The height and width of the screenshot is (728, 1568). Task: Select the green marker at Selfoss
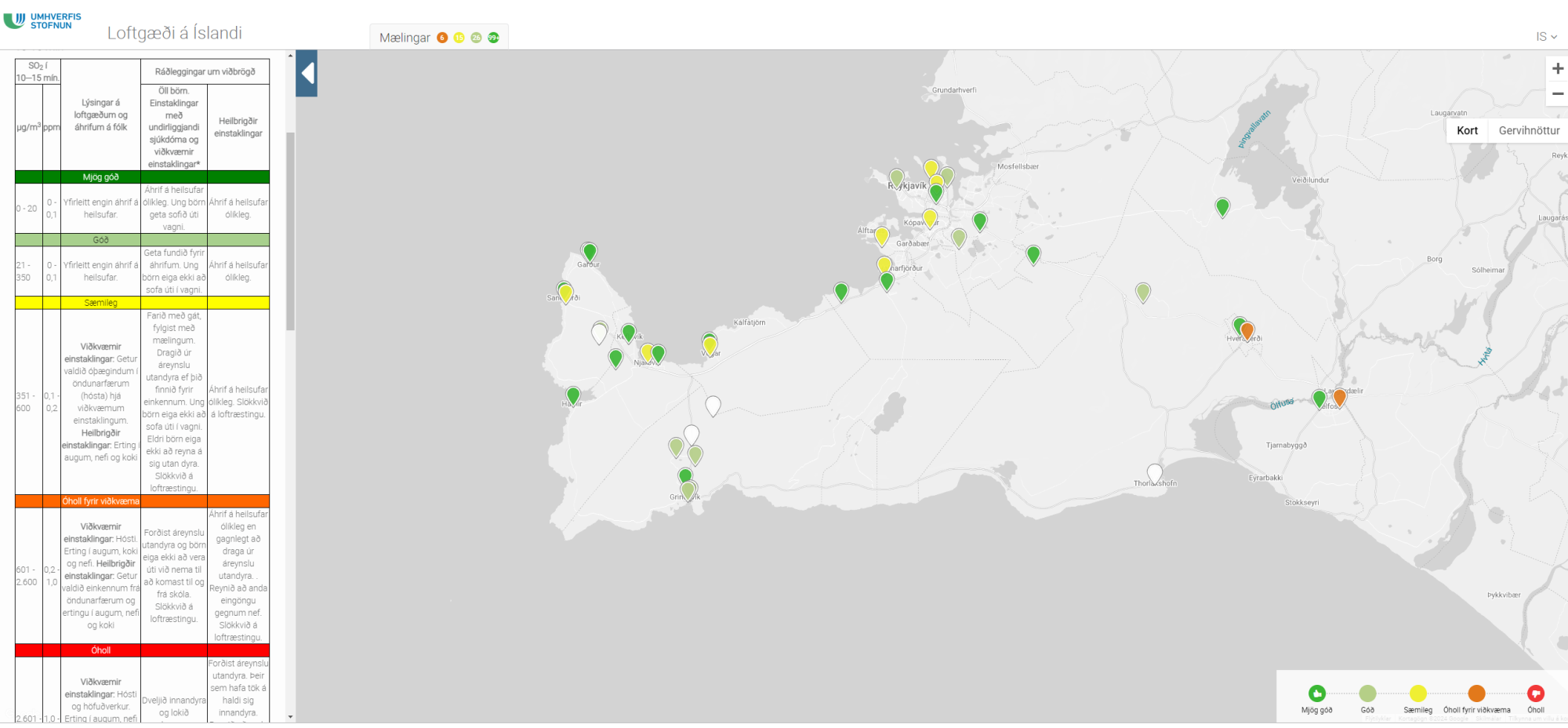tap(1319, 399)
